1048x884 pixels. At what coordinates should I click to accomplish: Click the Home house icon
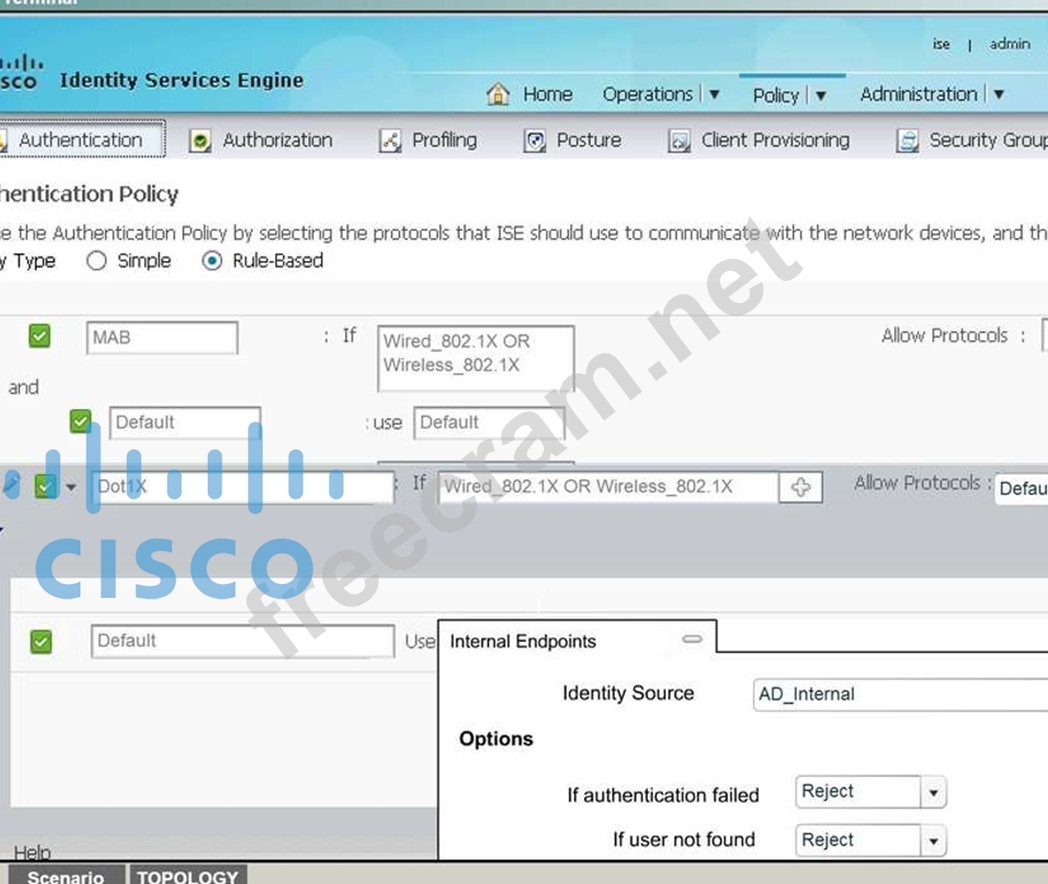coord(497,94)
